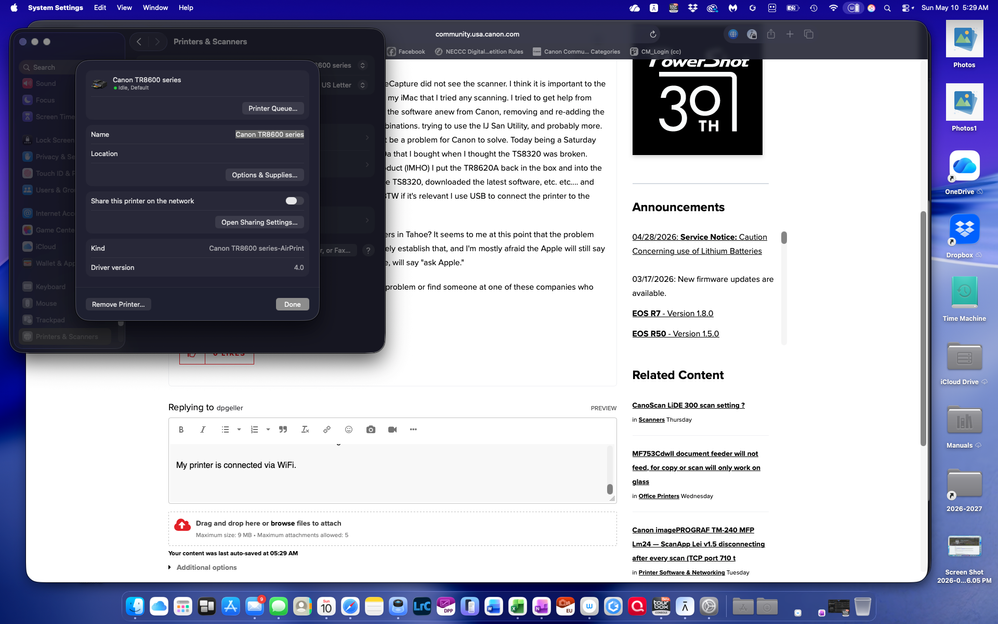The height and width of the screenshot is (624, 998).
Task: Open the View menu
Action: tap(124, 8)
